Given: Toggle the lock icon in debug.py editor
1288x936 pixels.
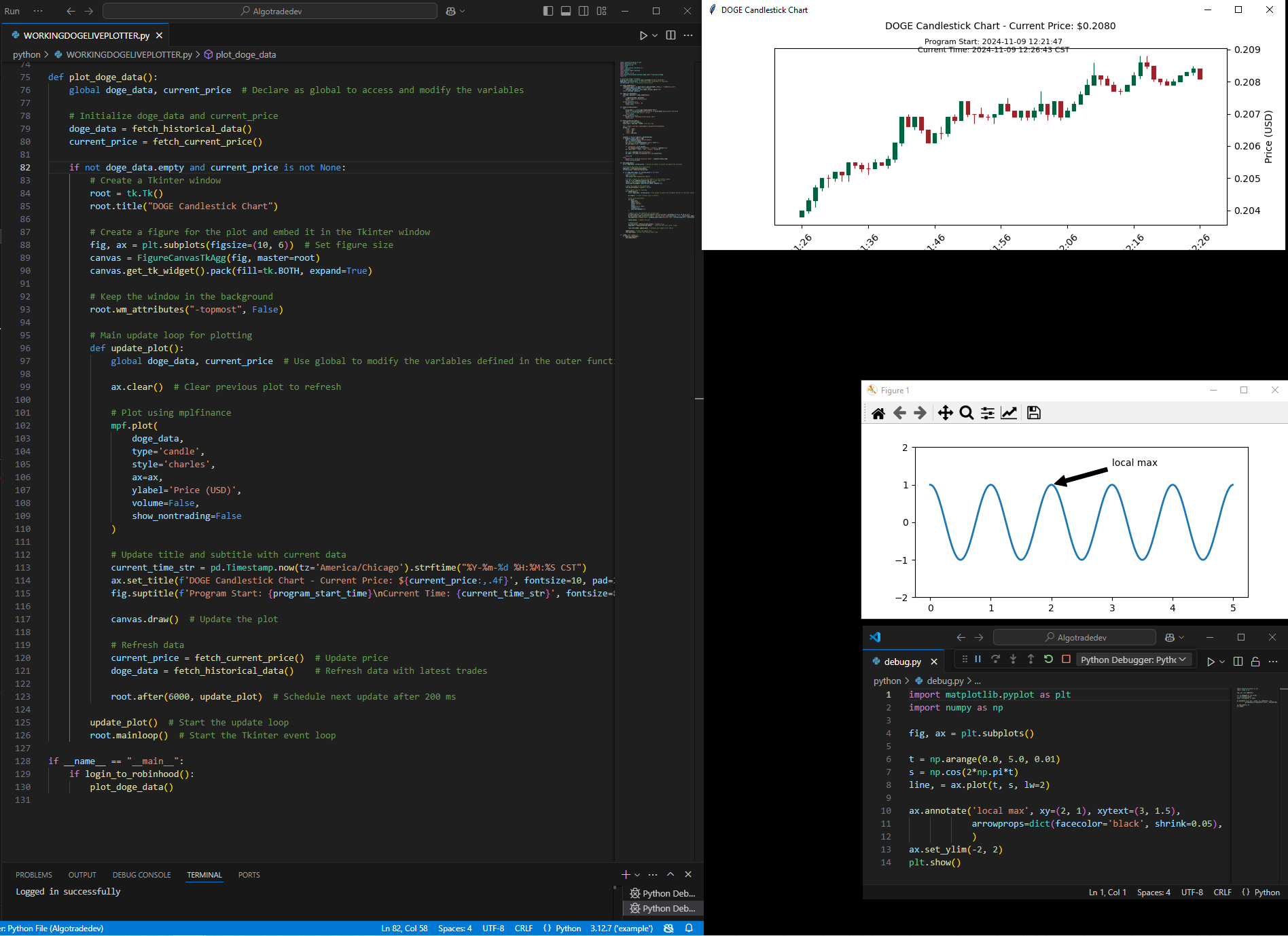Looking at the screenshot, I should (x=1255, y=662).
